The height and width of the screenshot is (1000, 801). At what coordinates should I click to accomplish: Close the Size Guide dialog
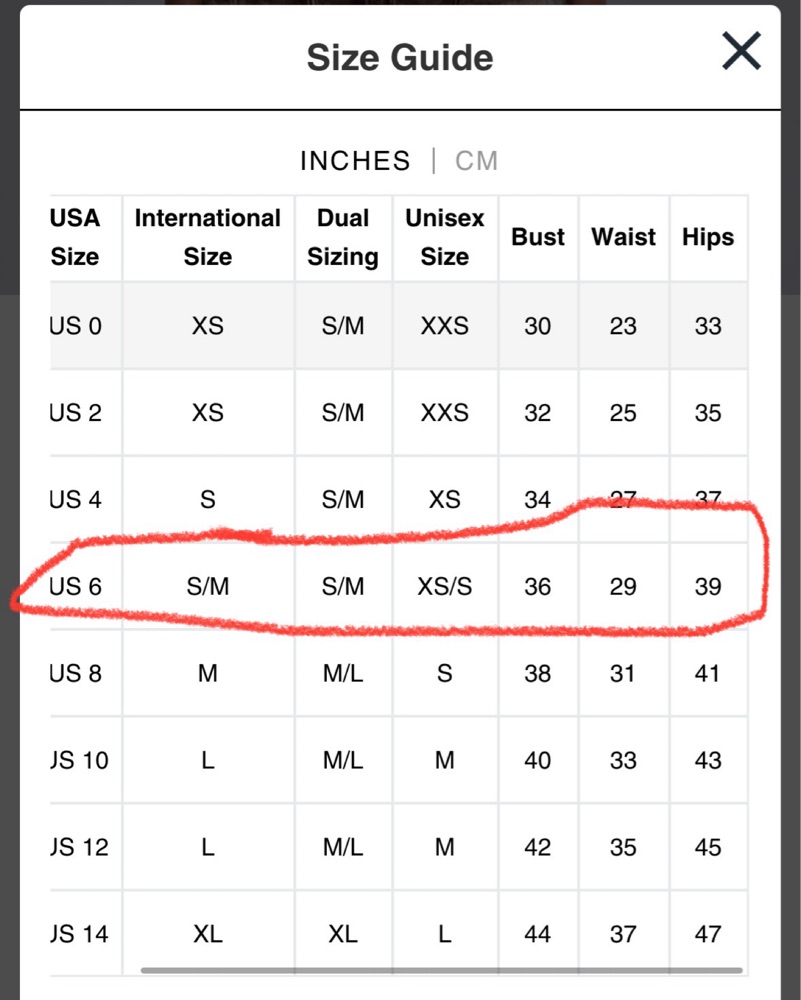click(x=741, y=51)
